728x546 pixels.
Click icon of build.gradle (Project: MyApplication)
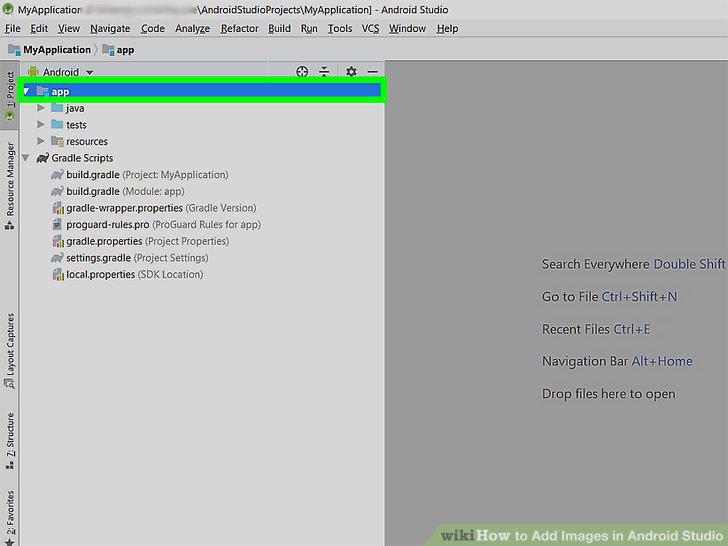click(x=57, y=175)
